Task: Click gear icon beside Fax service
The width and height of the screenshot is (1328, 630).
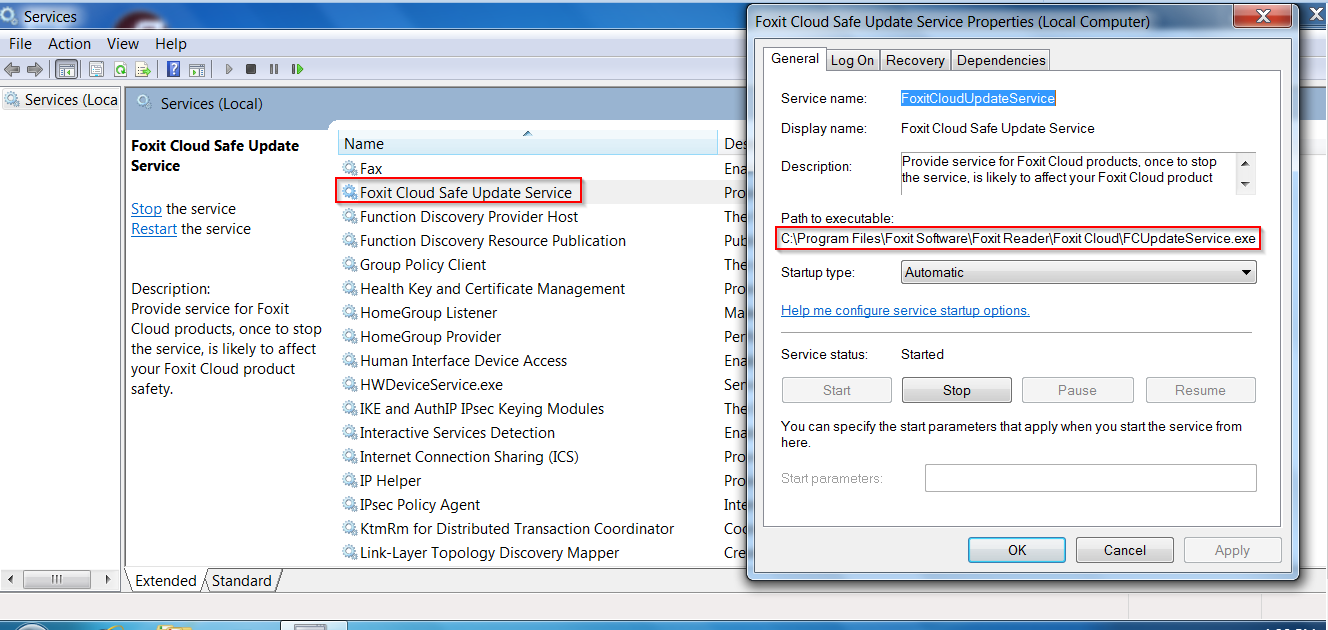Action: pos(350,169)
